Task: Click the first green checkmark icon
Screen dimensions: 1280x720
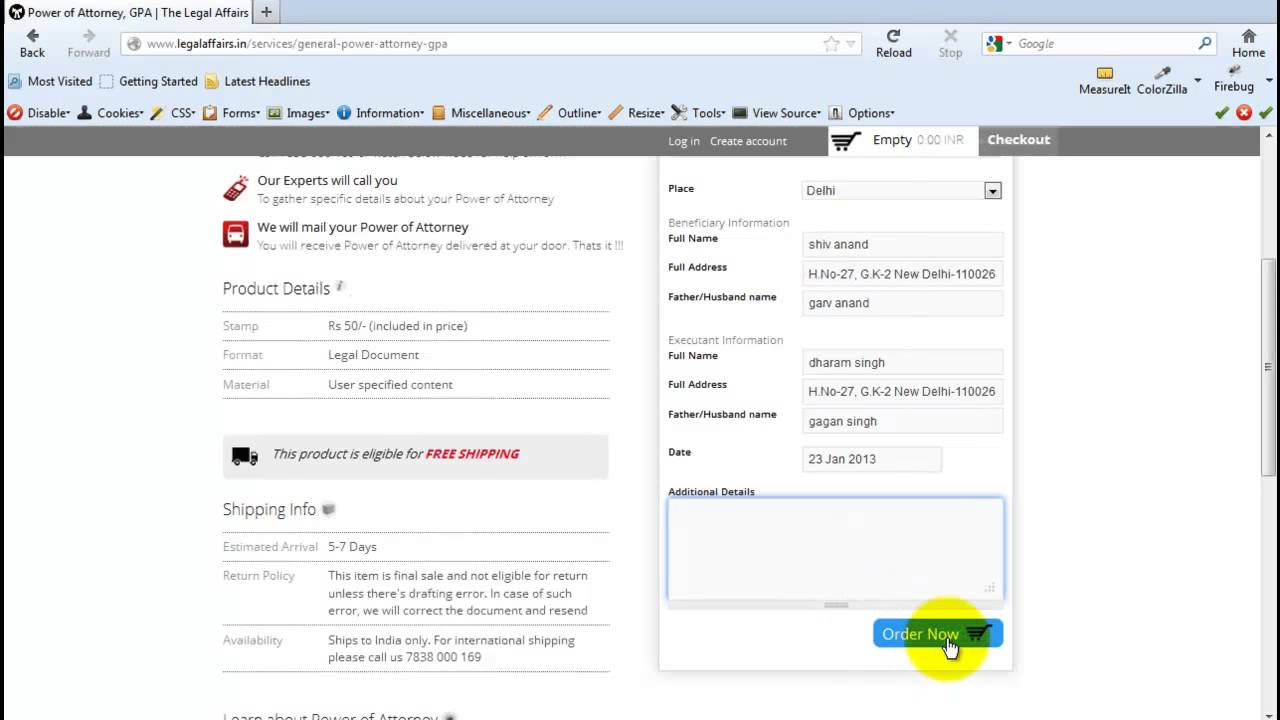Action: [x=1222, y=113]
